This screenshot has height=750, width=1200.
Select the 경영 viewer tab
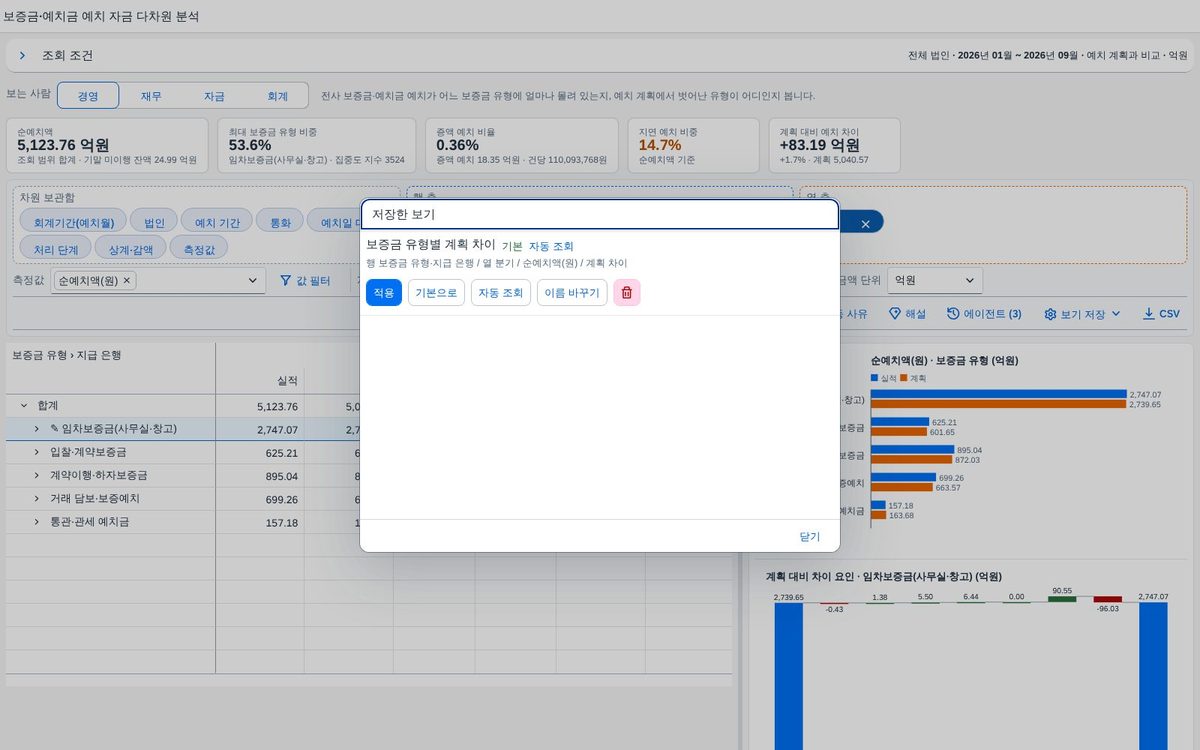click(x=88, y=96)
